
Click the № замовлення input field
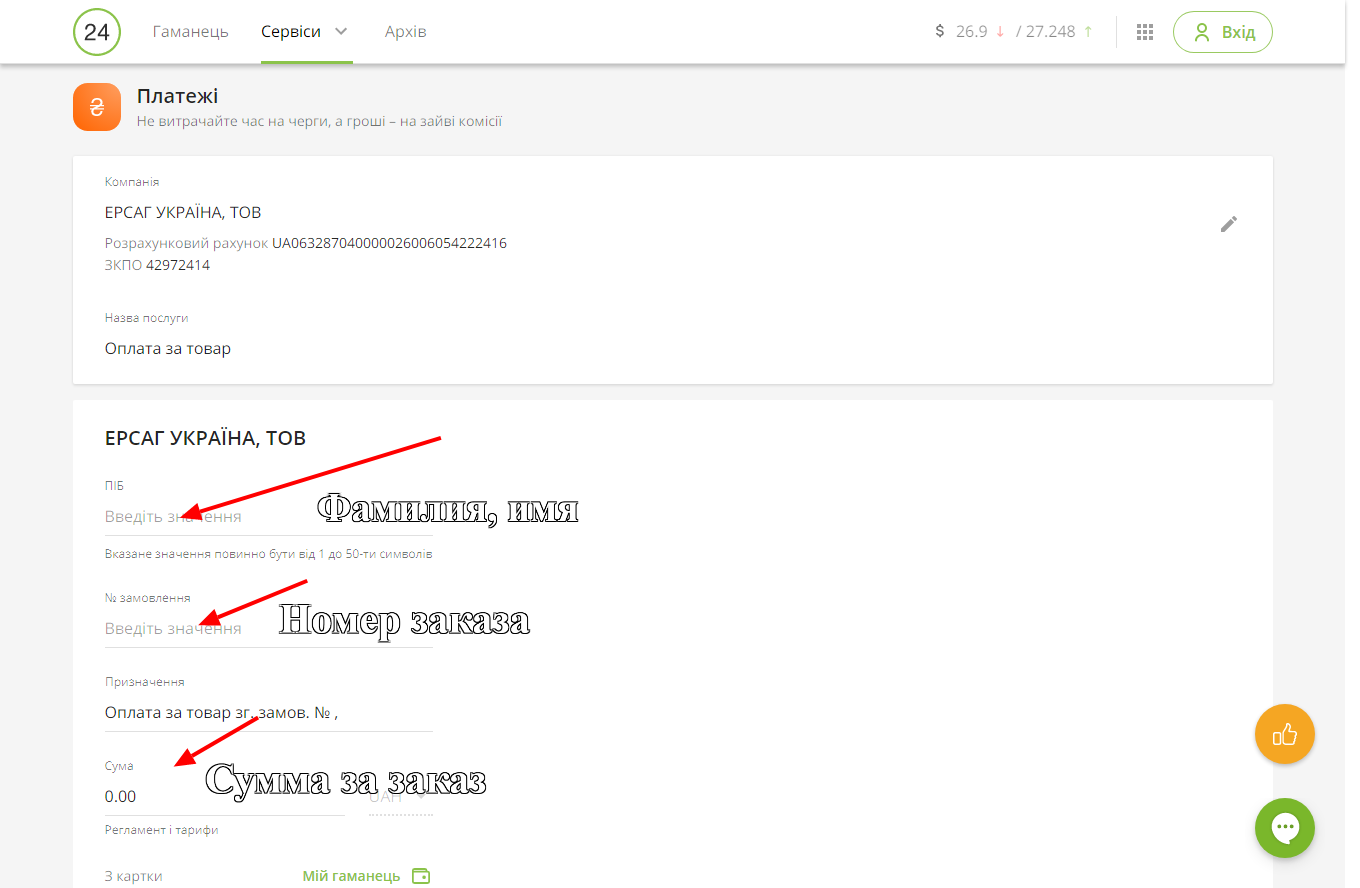pos(269,629)
